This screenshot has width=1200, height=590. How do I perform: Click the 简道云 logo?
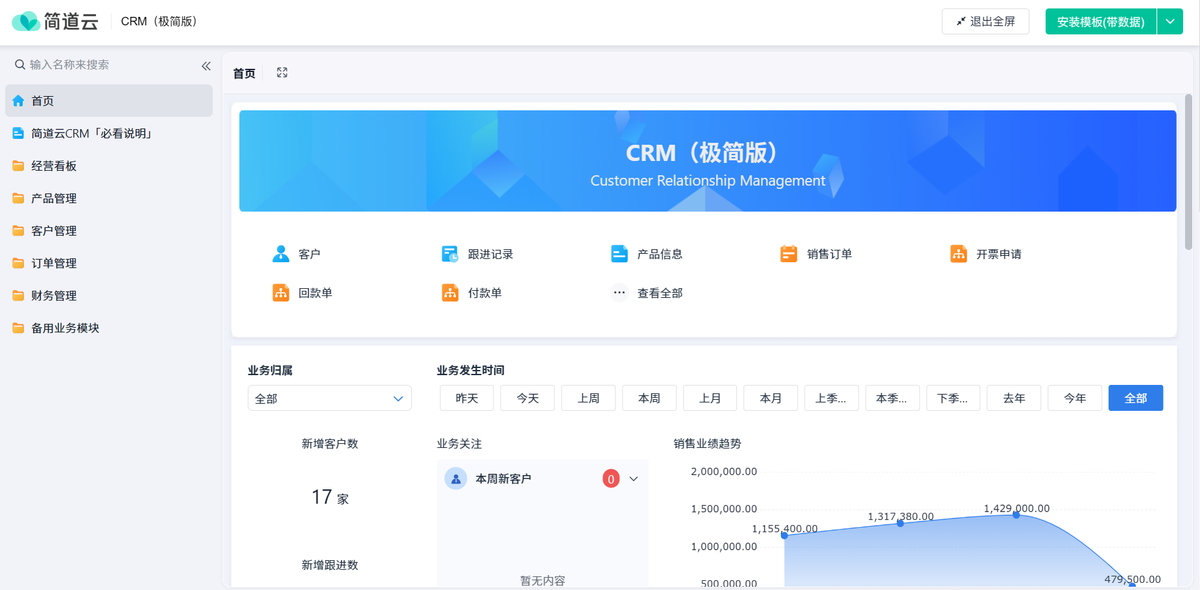55,21
